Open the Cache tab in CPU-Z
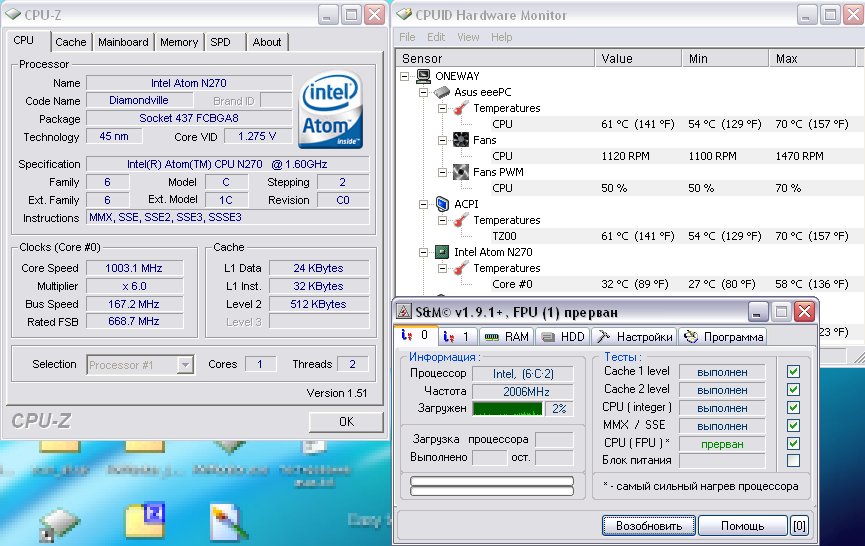 (71, 42)
